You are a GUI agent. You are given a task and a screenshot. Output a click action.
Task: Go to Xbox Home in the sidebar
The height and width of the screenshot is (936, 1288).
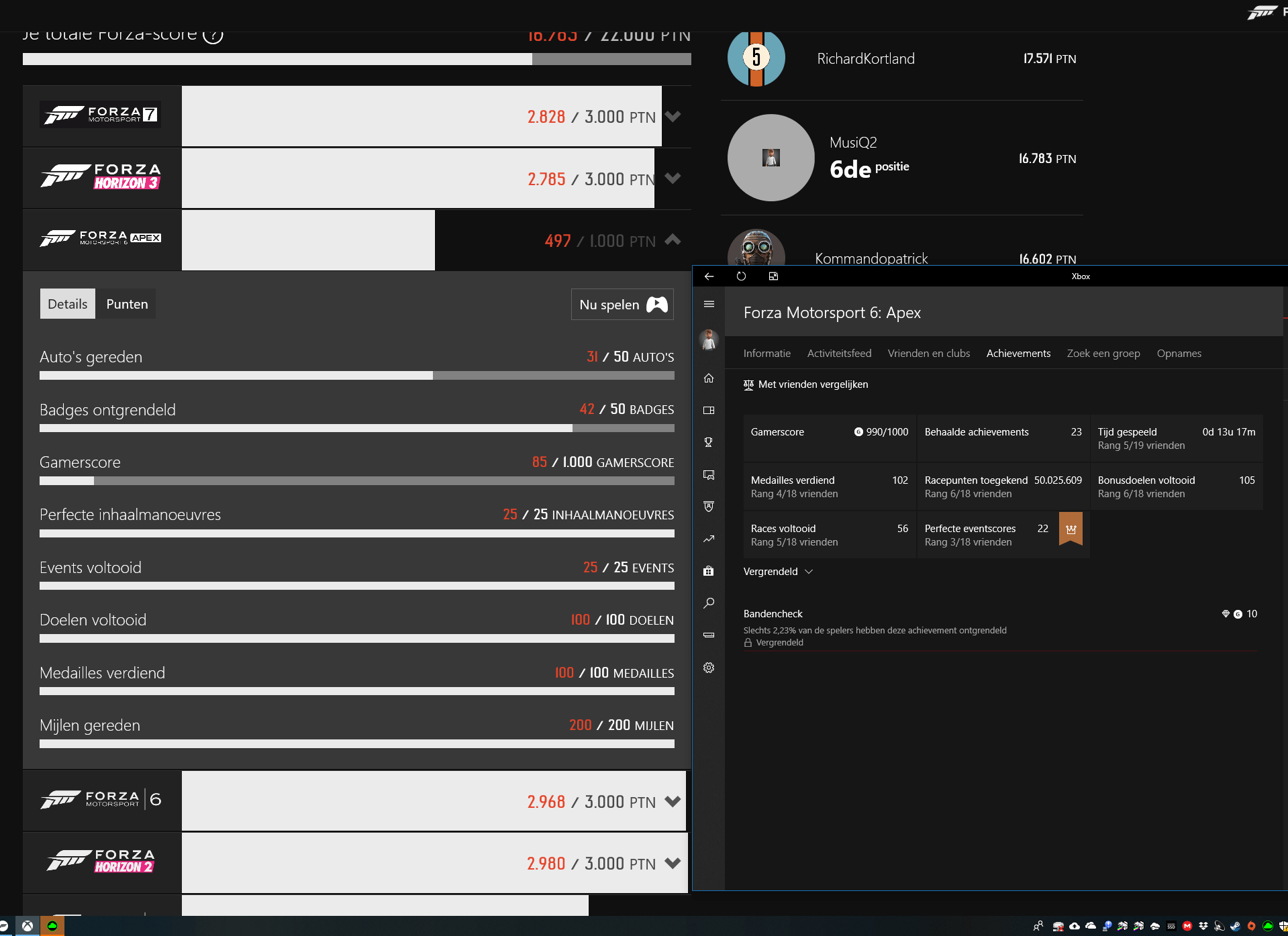click(x=709, y=378)
